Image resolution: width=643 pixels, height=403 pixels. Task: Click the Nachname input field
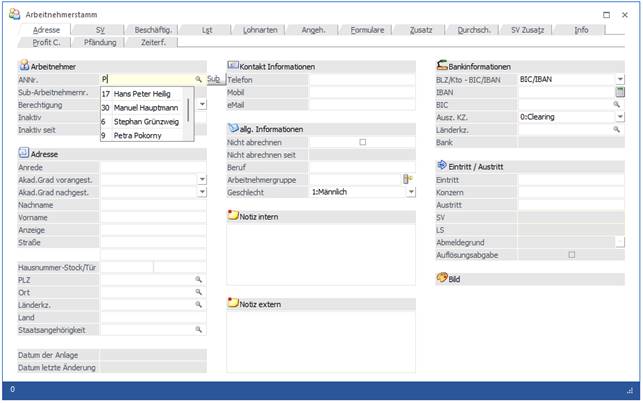click(152, 204)
